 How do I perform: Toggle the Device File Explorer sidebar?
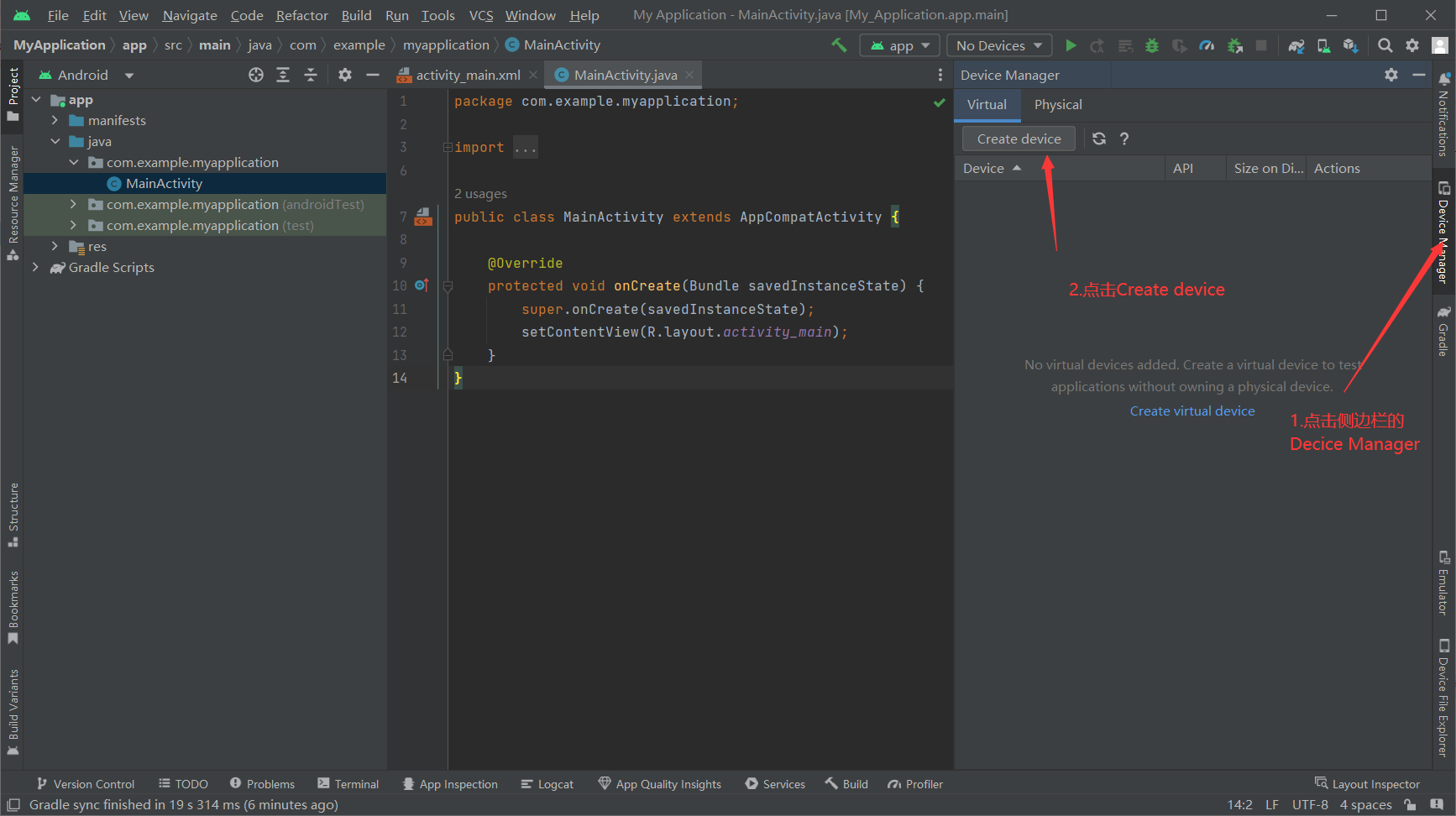(1443, 698)
